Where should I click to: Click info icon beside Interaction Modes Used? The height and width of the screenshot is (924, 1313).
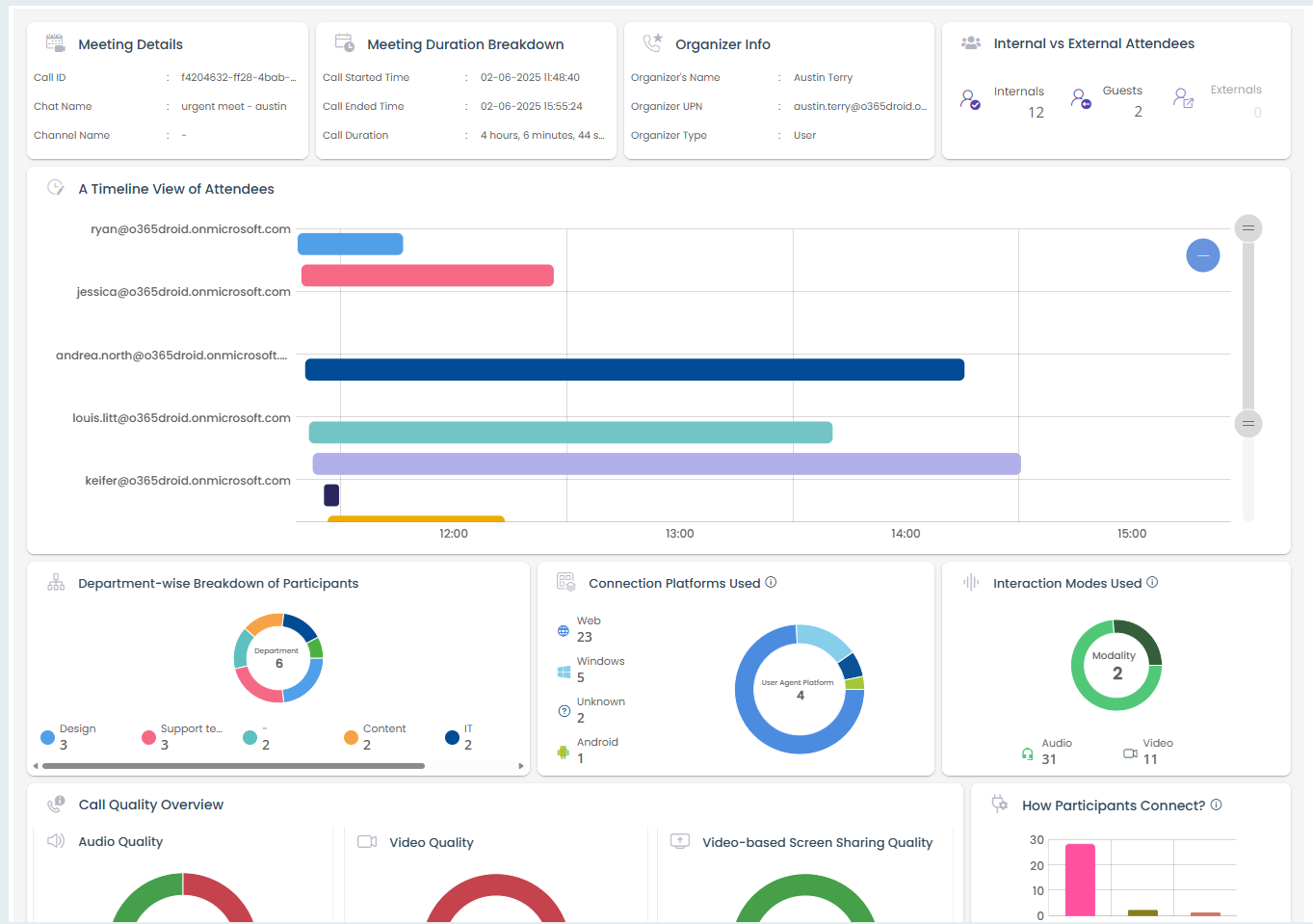coord(1152,583)
